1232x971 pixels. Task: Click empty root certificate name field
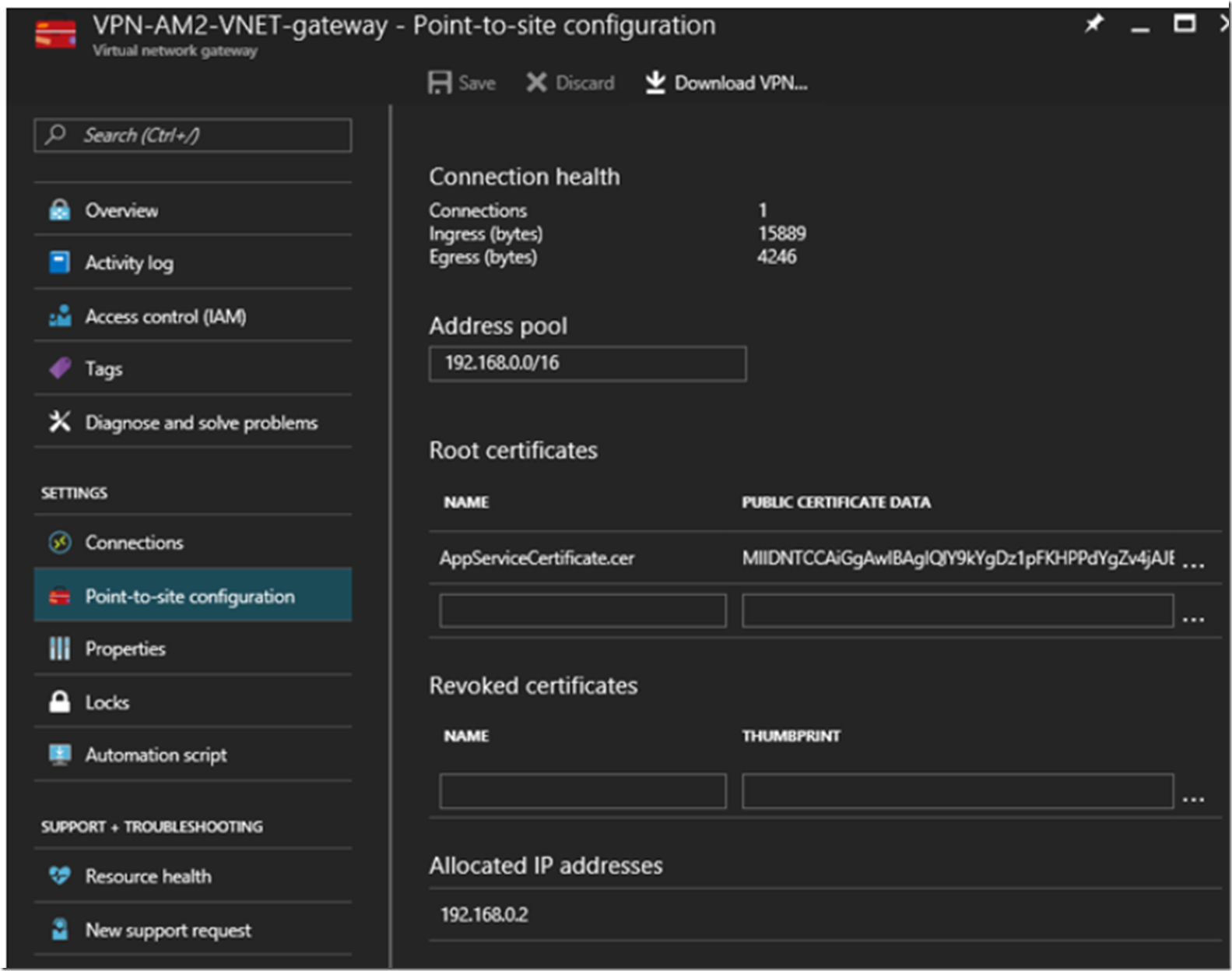(x=583, y=610)
